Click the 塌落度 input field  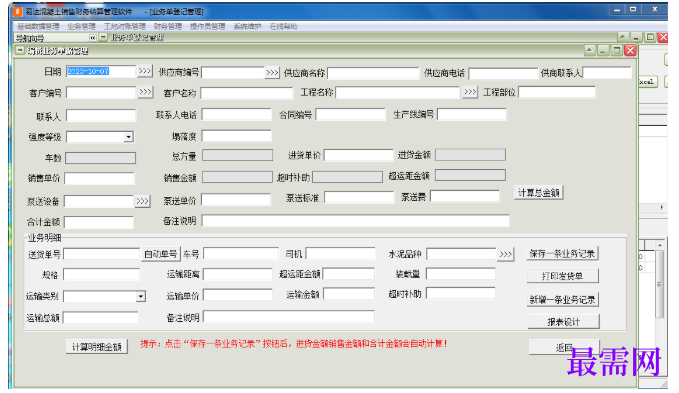(236, 136)
